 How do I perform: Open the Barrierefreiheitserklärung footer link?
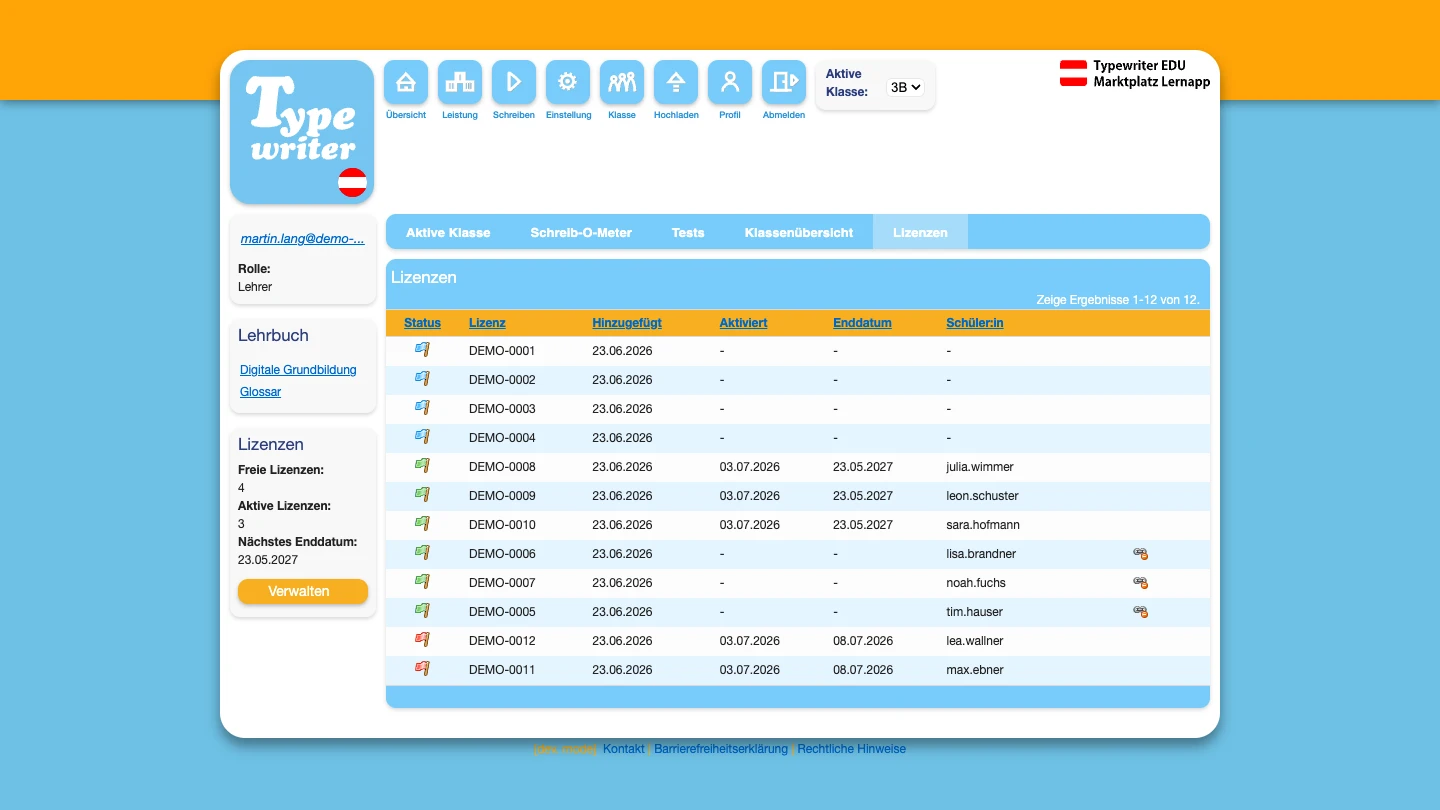(721, 749)
